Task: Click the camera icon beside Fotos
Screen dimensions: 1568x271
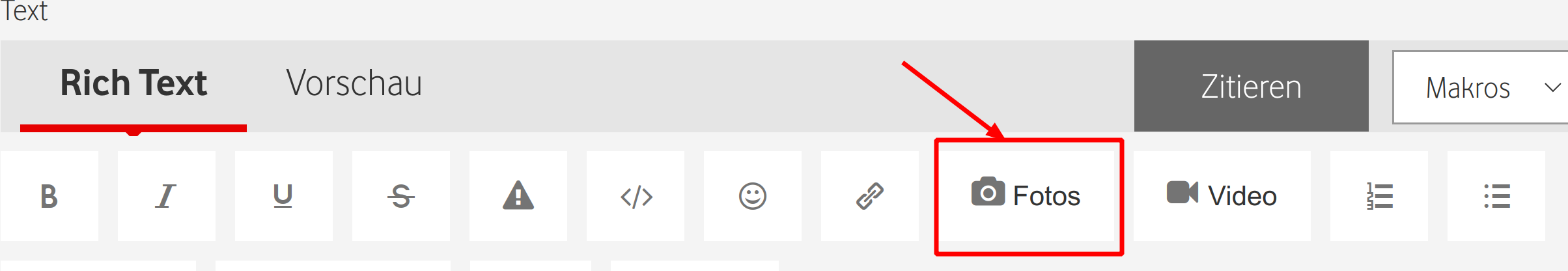Action: coord(988,192)
